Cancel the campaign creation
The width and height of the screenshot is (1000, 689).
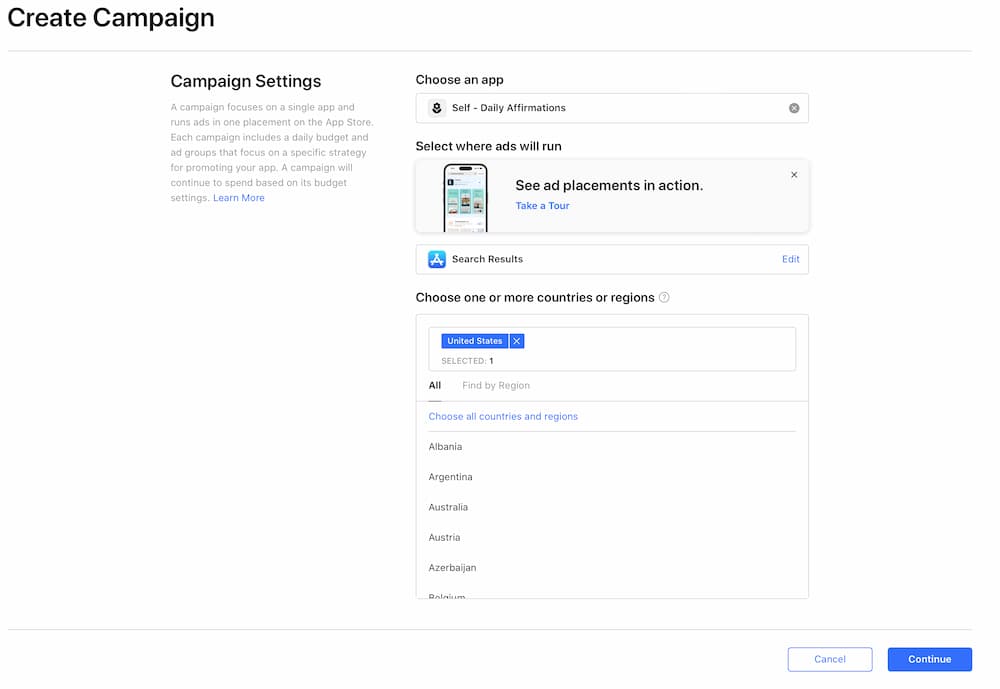pyautogui.click(x=830, y=659)
